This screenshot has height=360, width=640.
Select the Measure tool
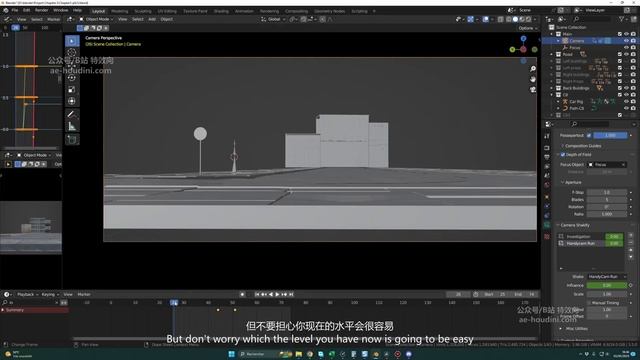tap(72, 127)
